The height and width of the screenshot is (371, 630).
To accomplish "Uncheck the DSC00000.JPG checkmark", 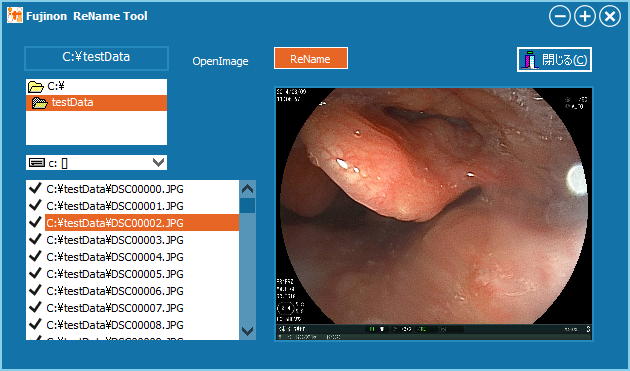I will tap(36, 188).
